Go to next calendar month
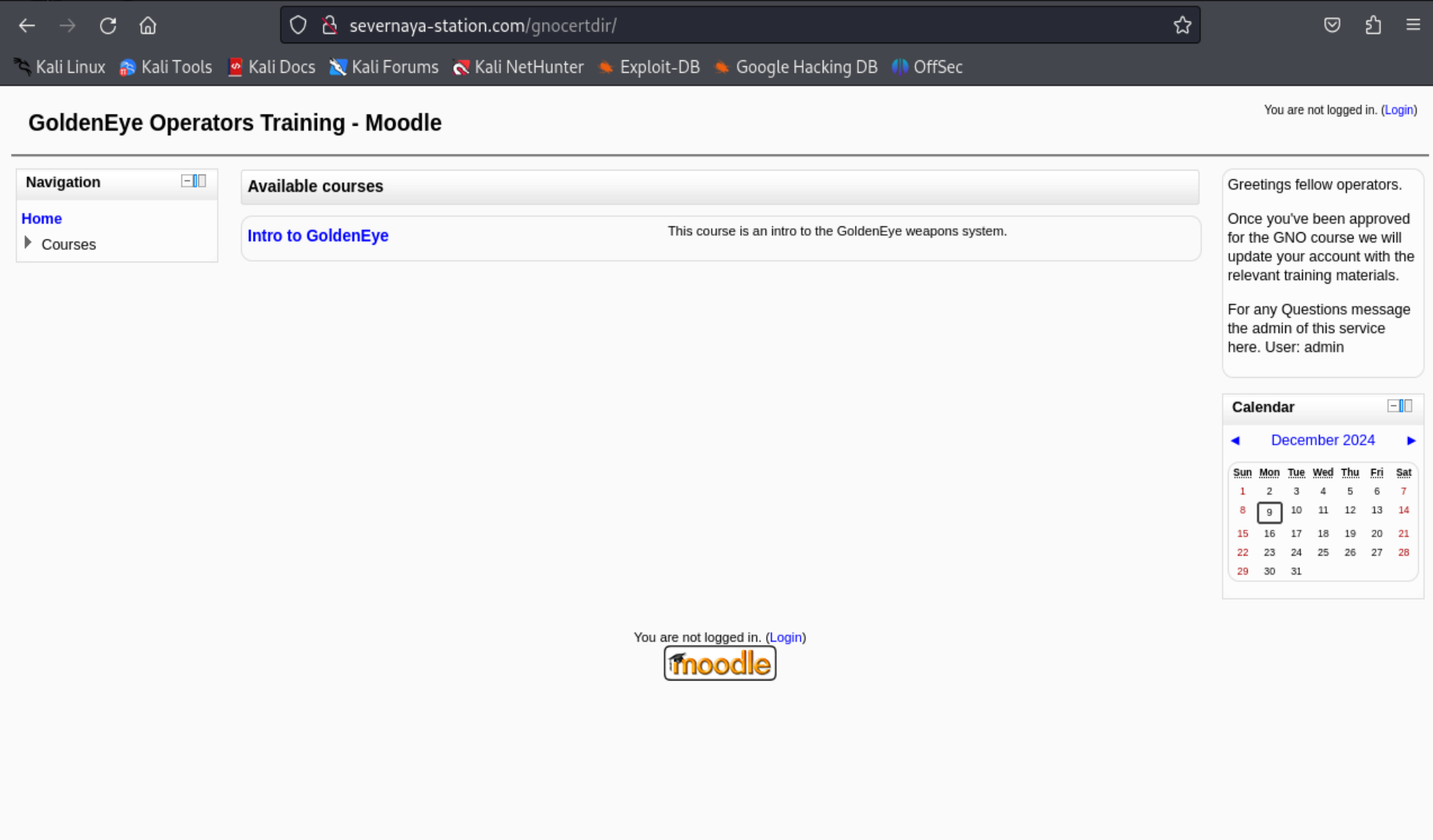1433x840 pixels. [1411, 440]
